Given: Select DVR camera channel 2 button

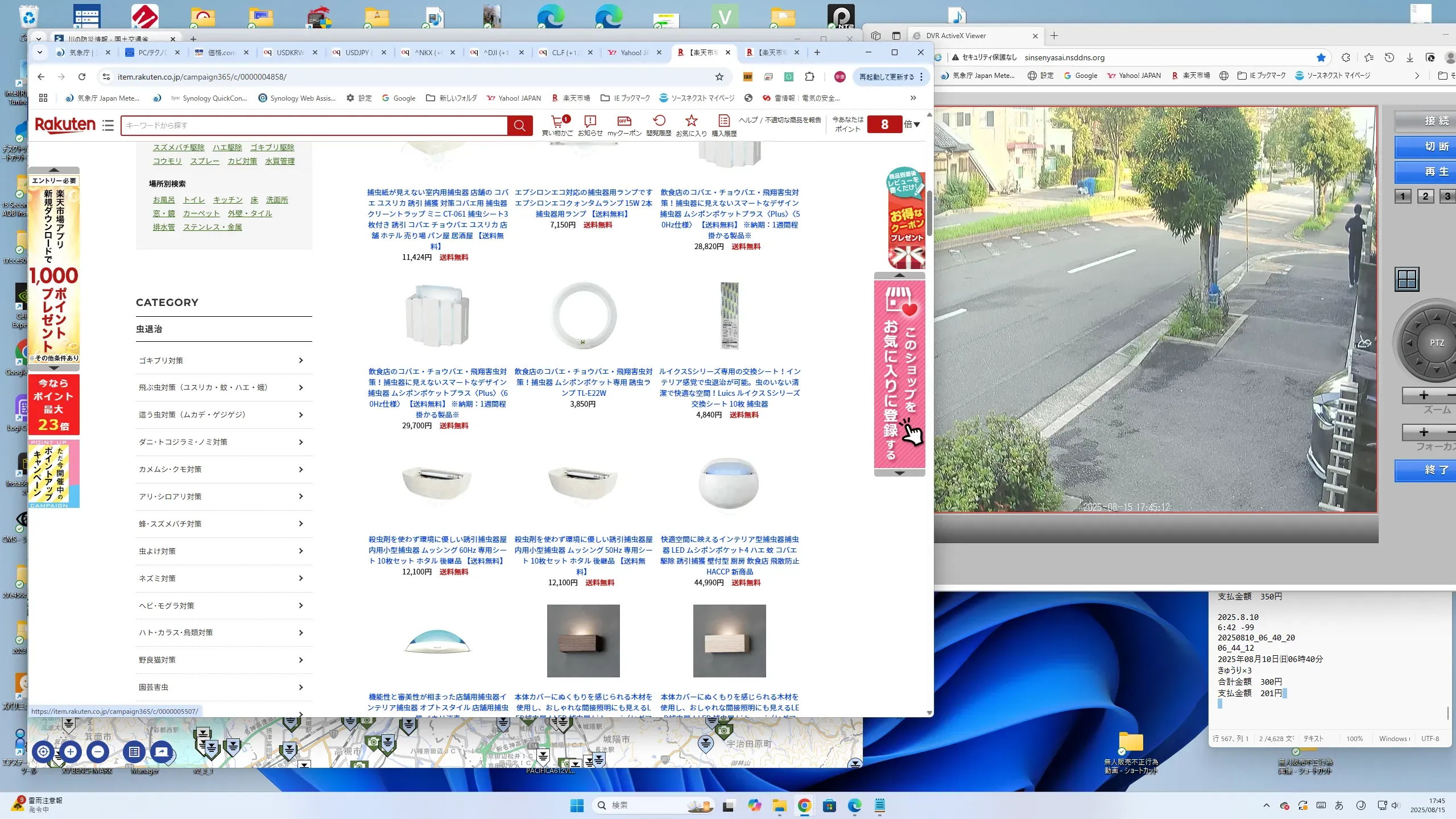Looking at the screenshot, I should pyautogui.click(x=1425, y=197).
